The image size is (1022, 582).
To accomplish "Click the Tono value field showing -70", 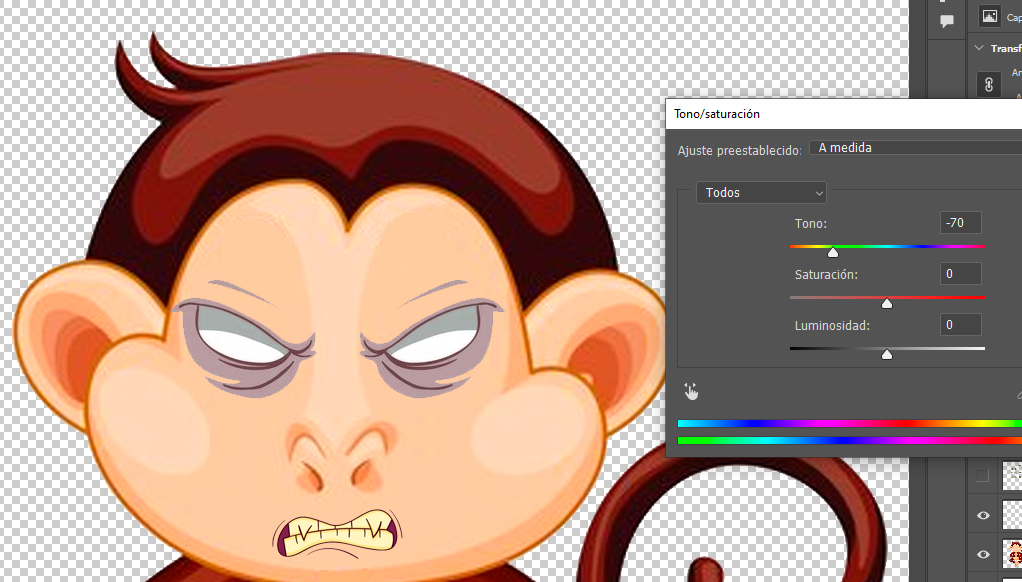I will (960, 223).
